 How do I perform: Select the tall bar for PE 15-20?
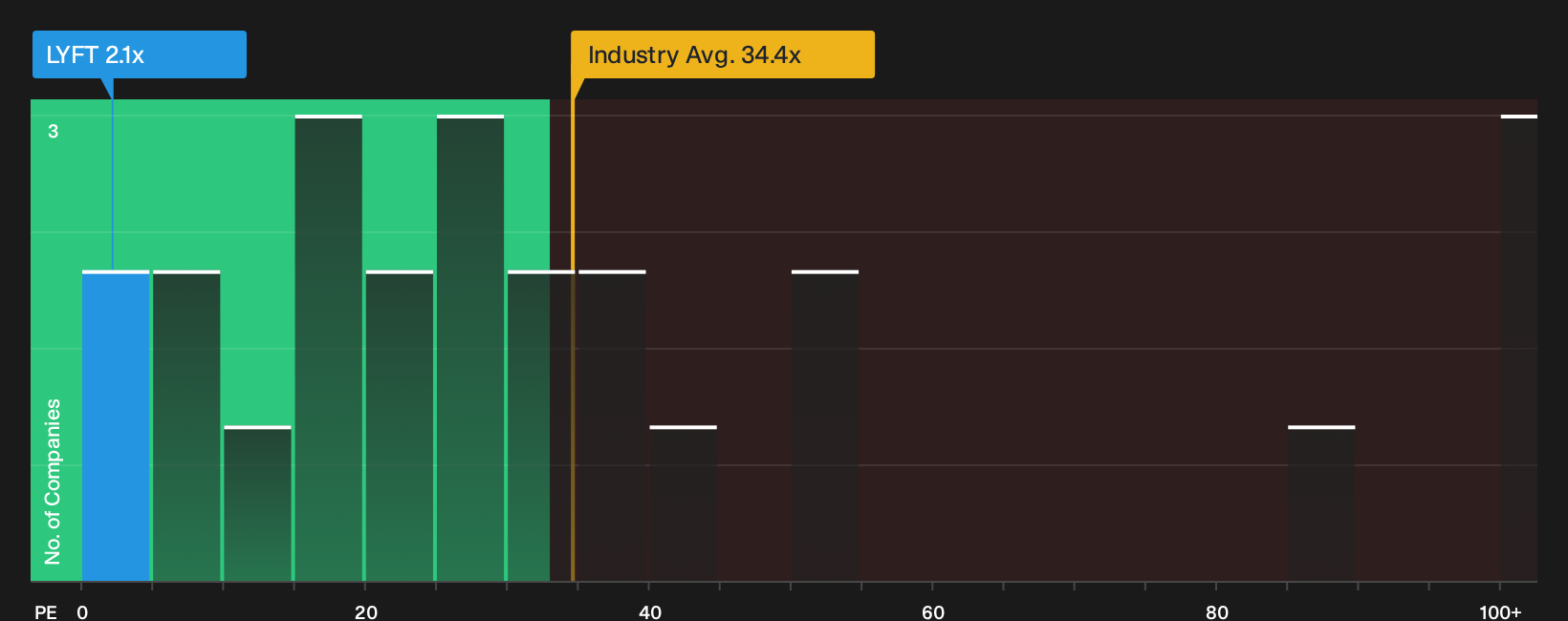tap(329, 348)
